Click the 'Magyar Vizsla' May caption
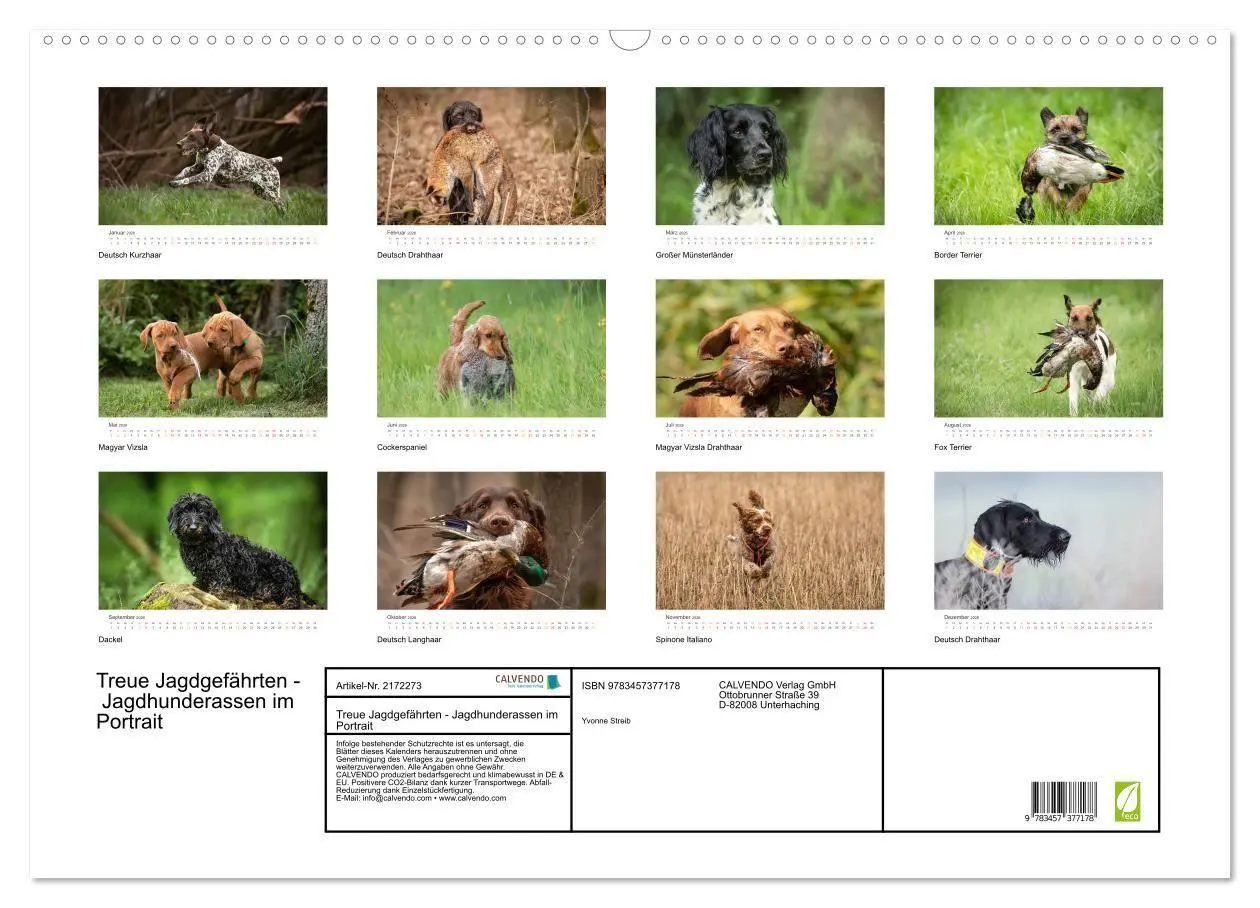This screenshot has width=1260, height=908. pyautogui.click(x=123, y=447)
